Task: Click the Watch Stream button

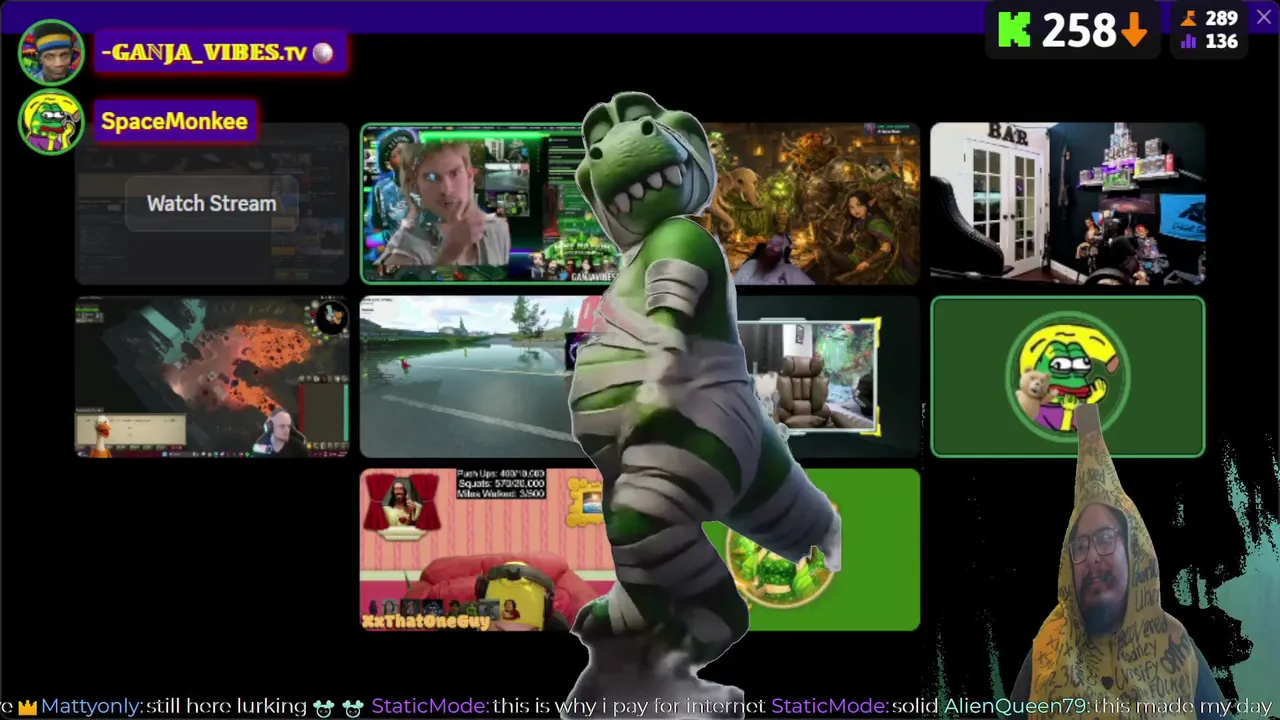Action: (x=211, y=203)
